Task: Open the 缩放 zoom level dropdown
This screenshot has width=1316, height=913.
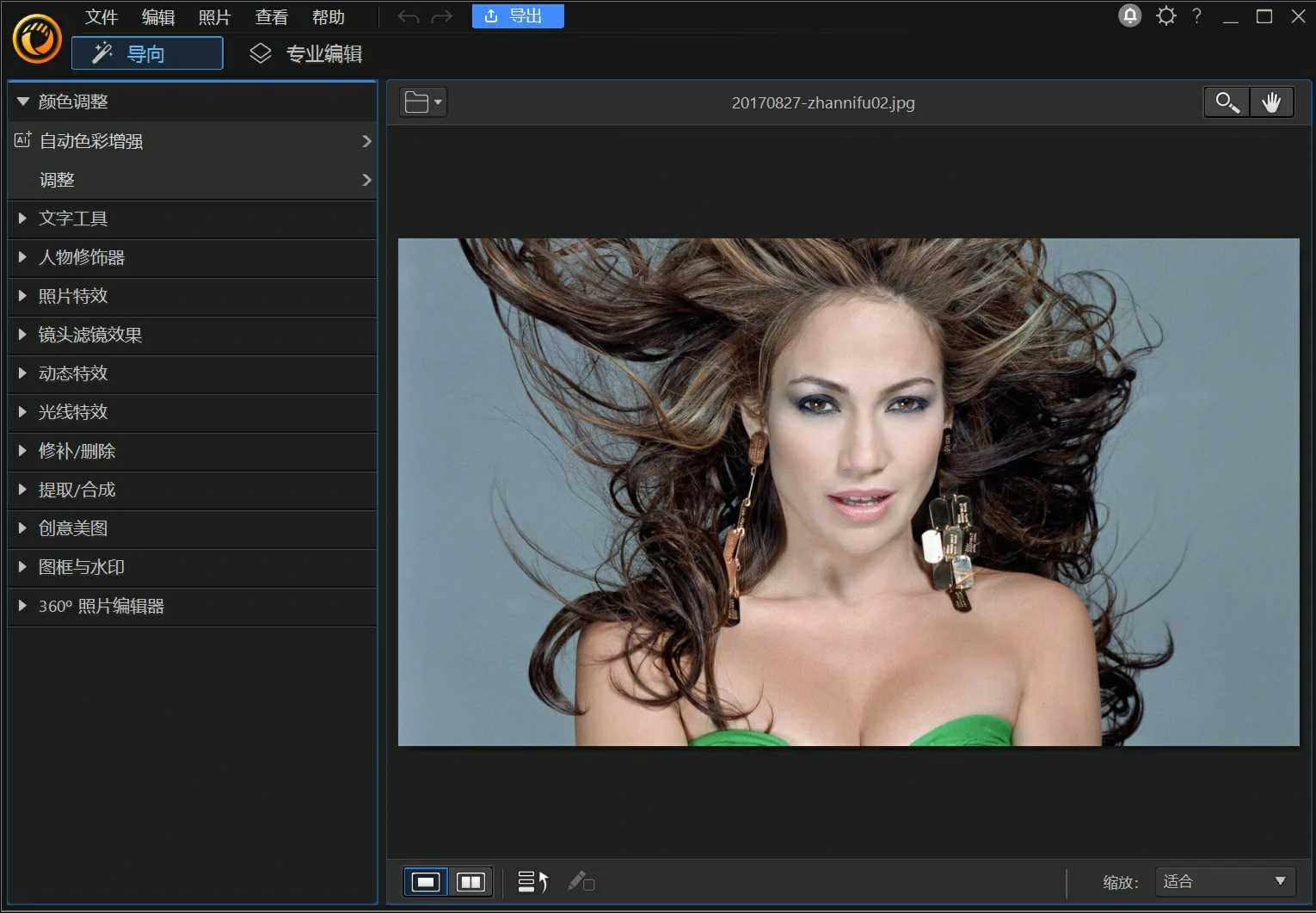Action: (1224, 881)
